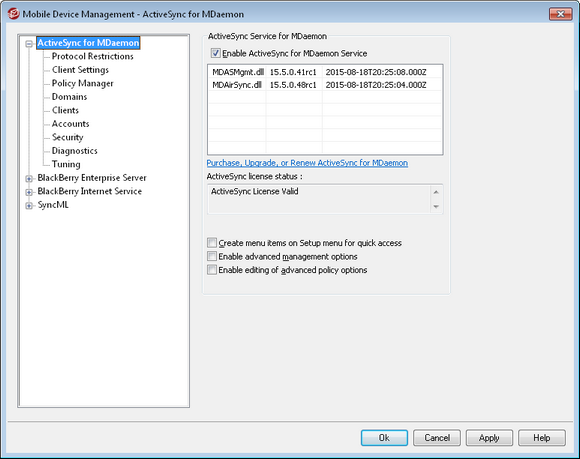
Task: Click license status scrollbar down arrow
Action: tap(436, 206)
